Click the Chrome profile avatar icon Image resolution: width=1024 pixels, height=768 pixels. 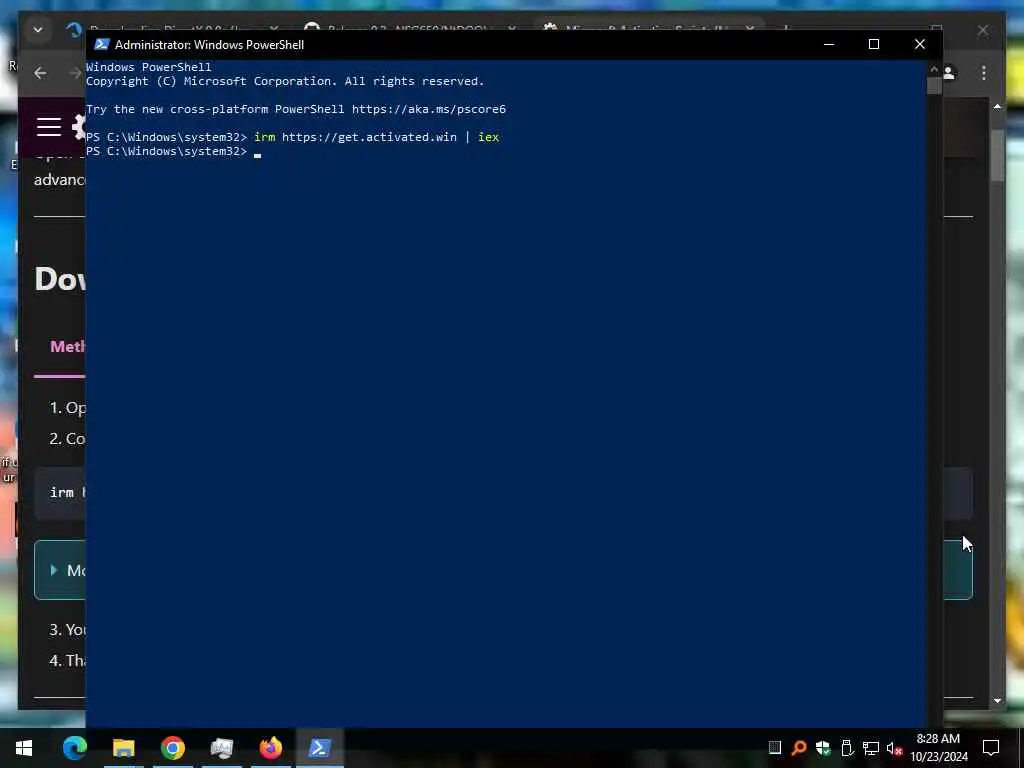(x=949, y=73)
